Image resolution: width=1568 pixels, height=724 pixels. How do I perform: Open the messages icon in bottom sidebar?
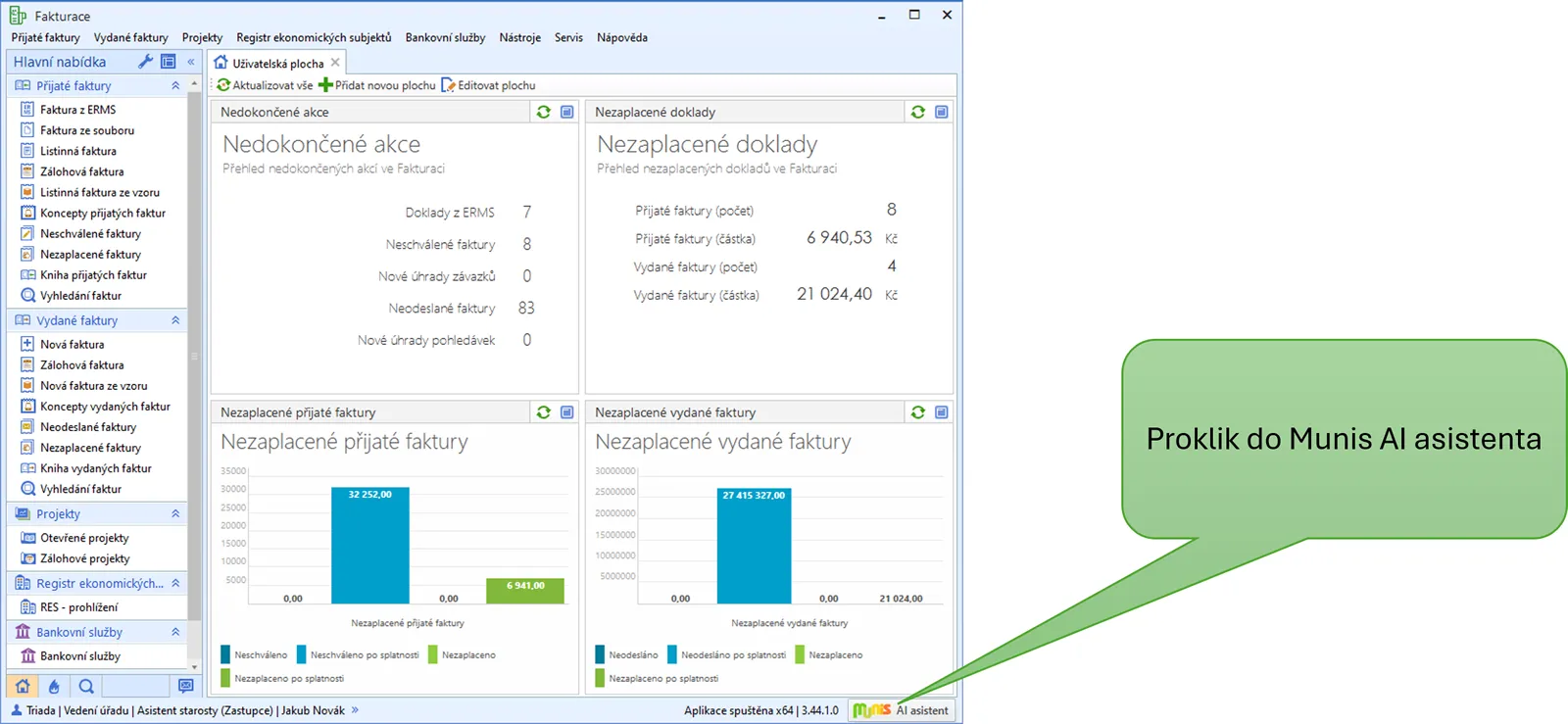point(185,687)
